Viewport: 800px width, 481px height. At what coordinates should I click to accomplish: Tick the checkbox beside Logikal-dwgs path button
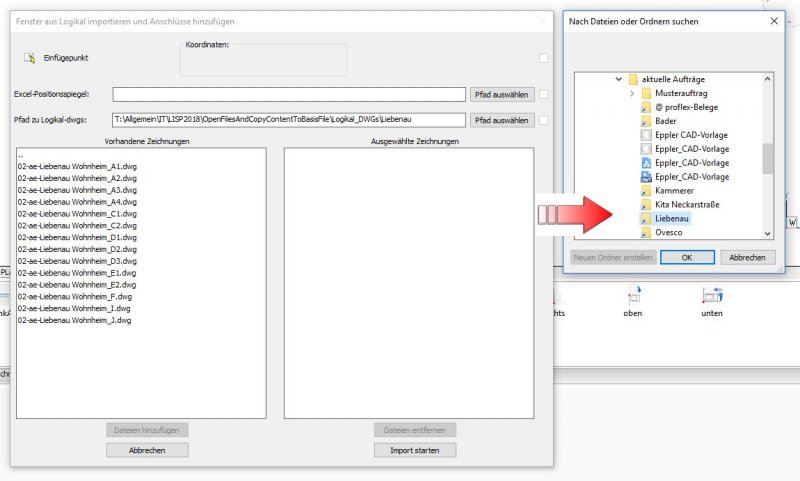(x=543, y=120)
